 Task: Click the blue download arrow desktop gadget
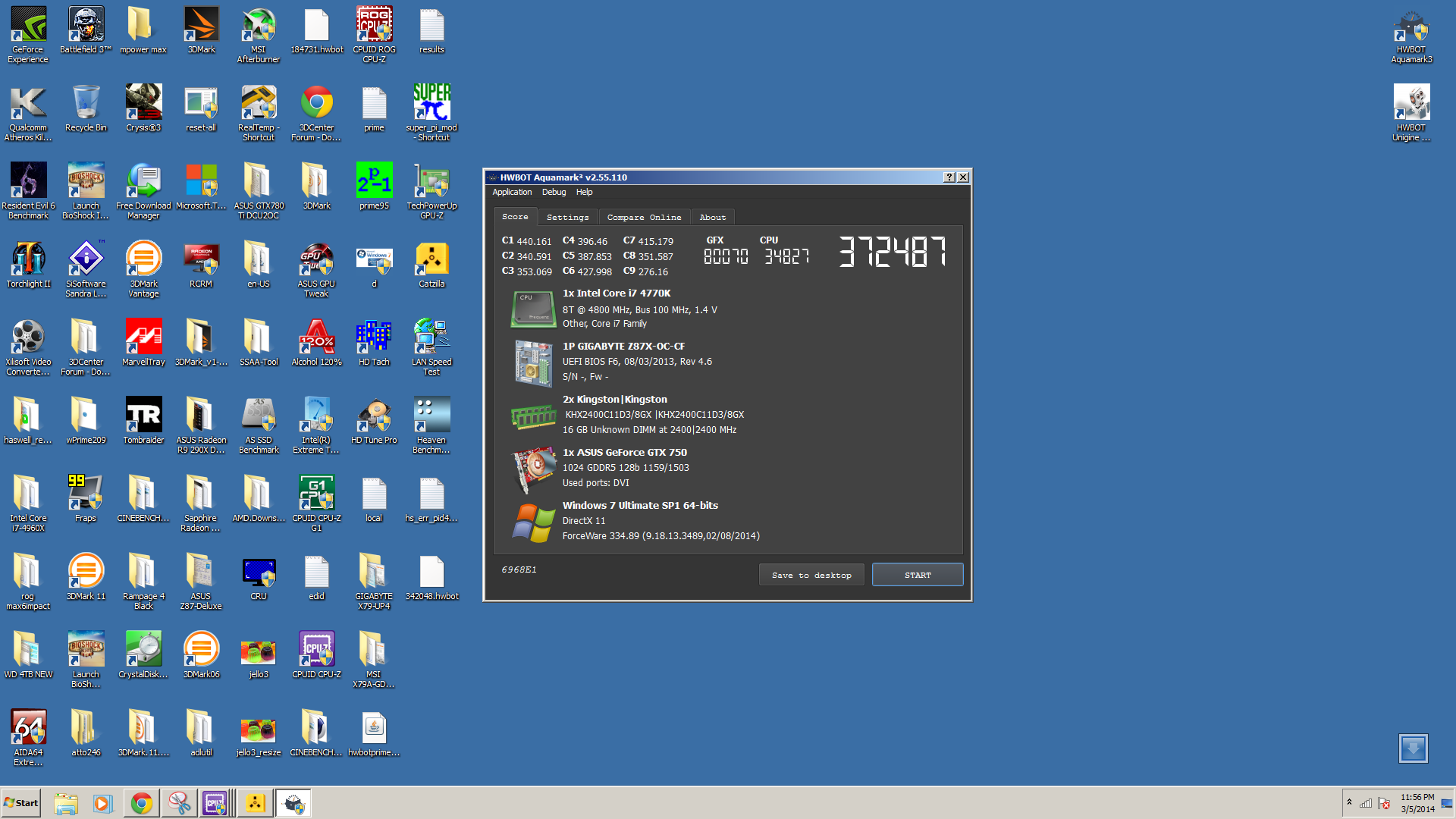1413,748
